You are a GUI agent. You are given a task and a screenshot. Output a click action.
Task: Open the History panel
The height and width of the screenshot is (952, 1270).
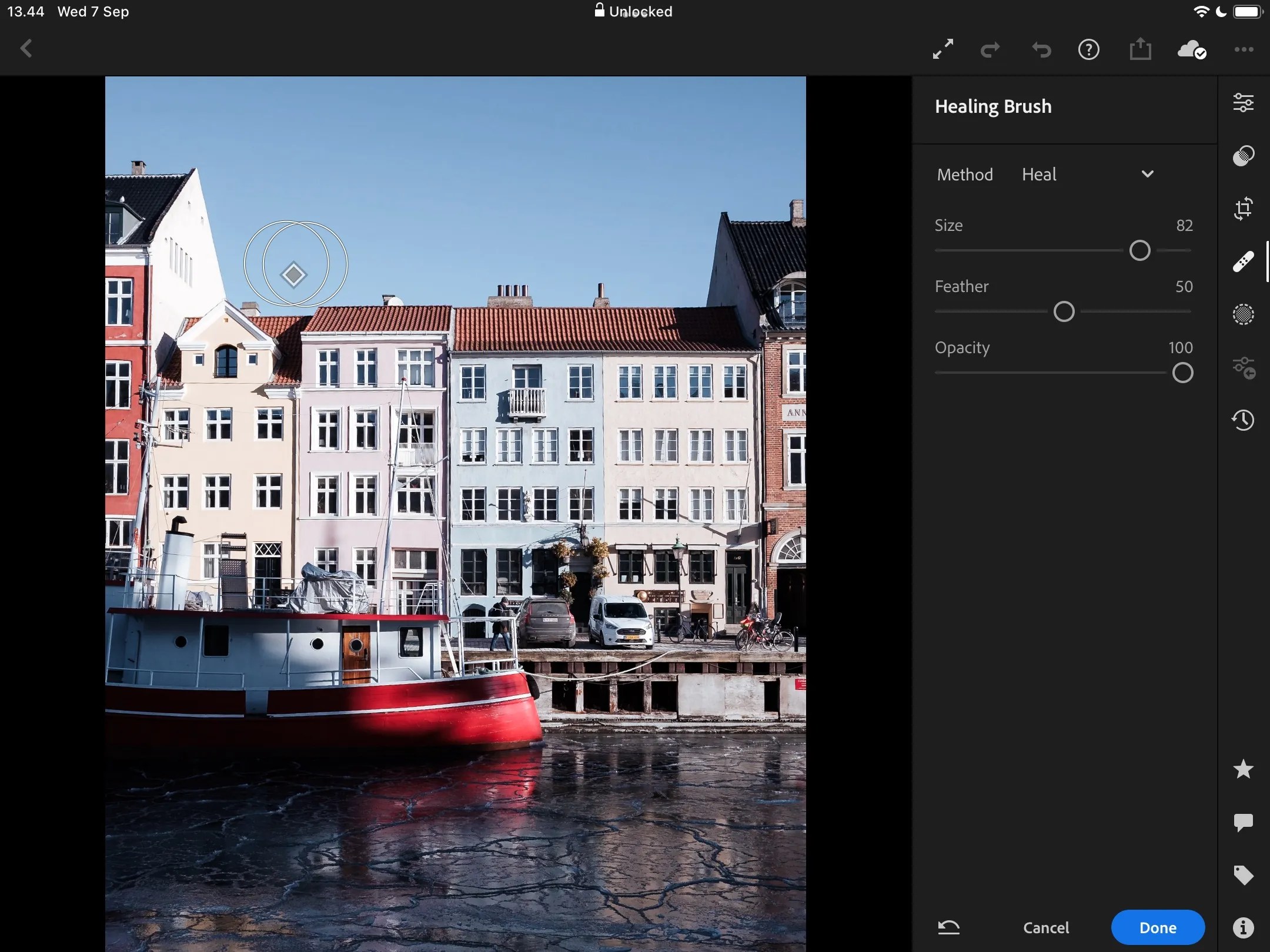(1245, 420)
